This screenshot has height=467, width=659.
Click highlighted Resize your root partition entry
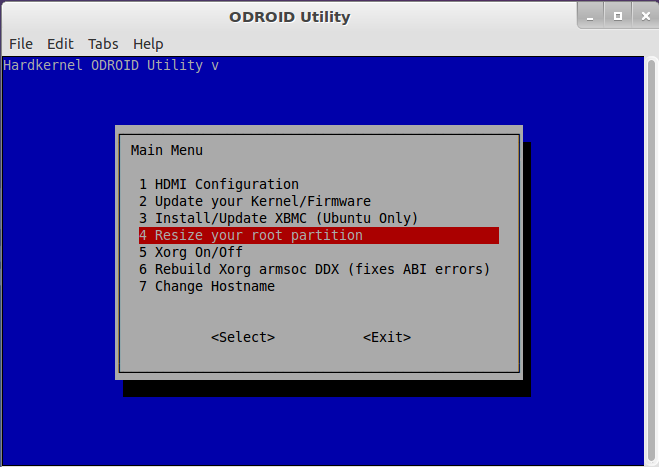[319, 235]
